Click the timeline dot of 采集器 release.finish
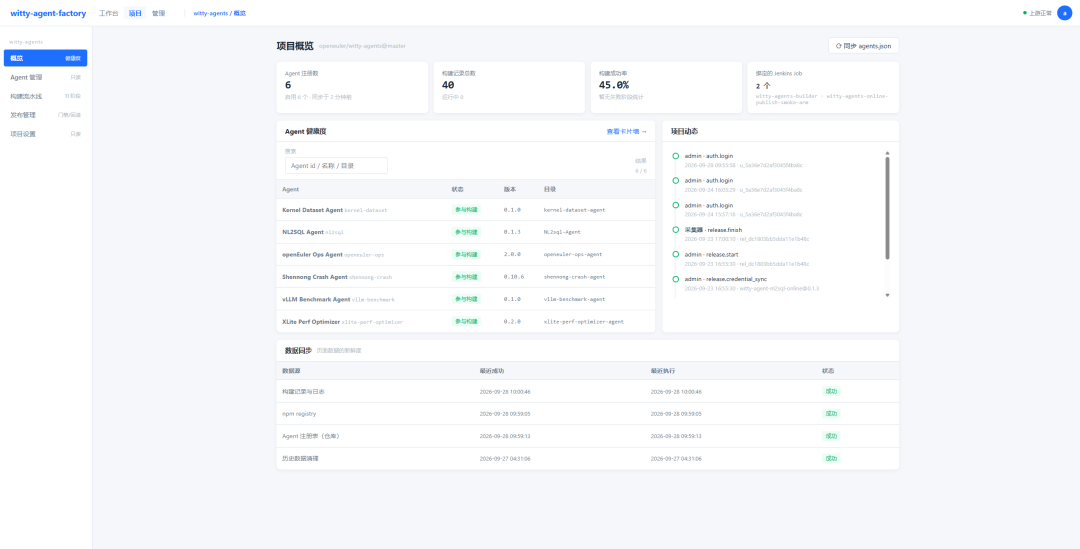This screenshot has width=1080, height=549. pos(676,230)
